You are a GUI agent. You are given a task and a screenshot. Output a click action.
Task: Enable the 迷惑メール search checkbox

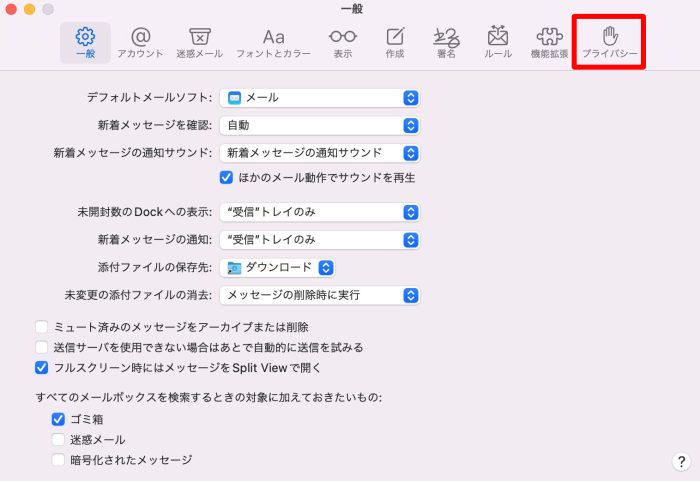tap(58, 440)
